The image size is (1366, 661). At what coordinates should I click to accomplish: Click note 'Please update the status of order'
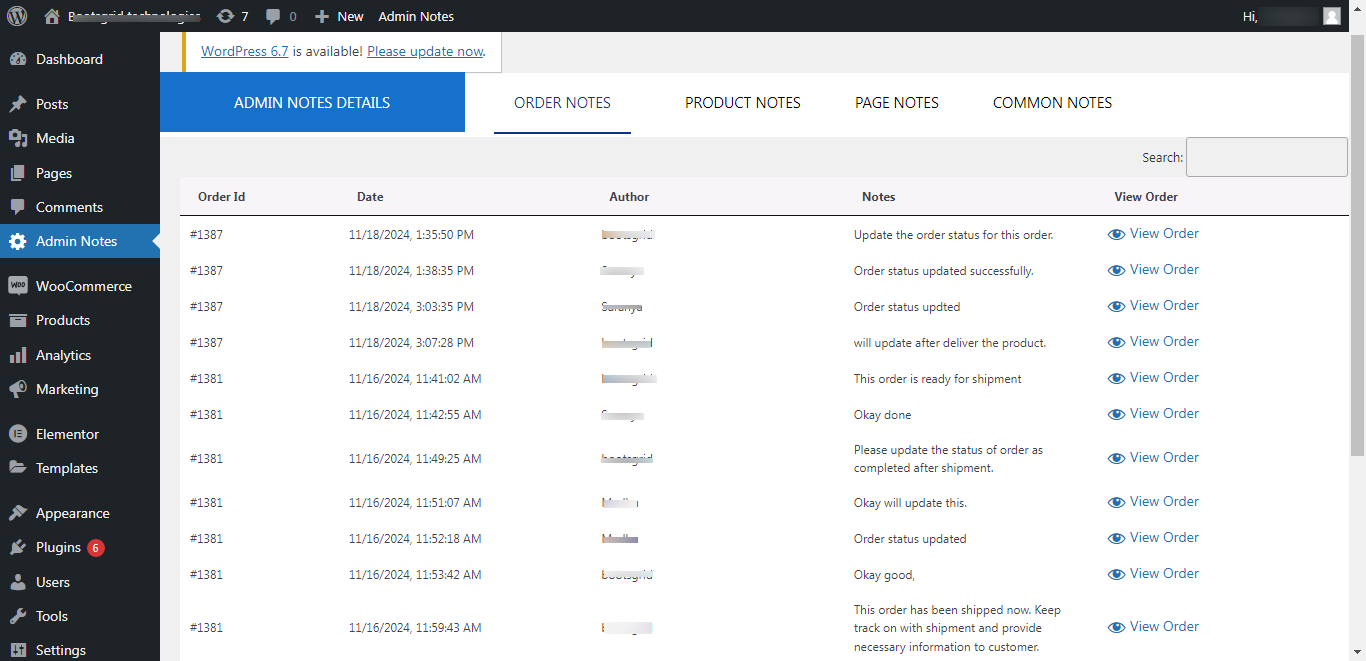click(948, 459)
